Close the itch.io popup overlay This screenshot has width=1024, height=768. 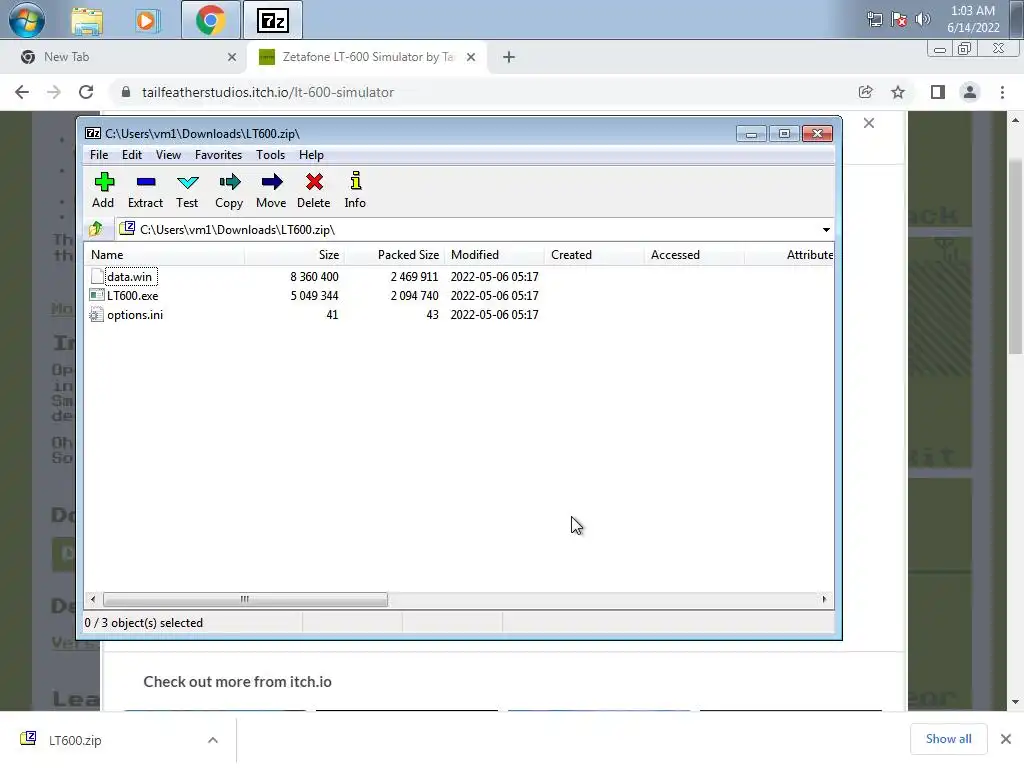[x=869, y=123]
